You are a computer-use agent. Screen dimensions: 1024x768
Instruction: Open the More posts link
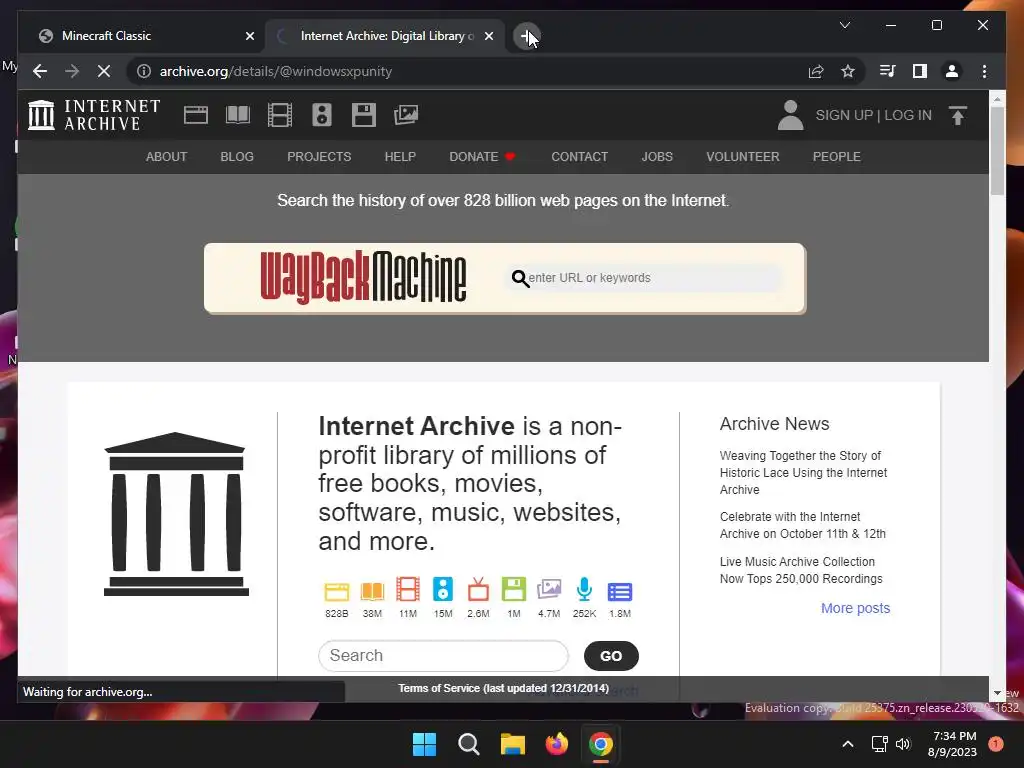856,608
